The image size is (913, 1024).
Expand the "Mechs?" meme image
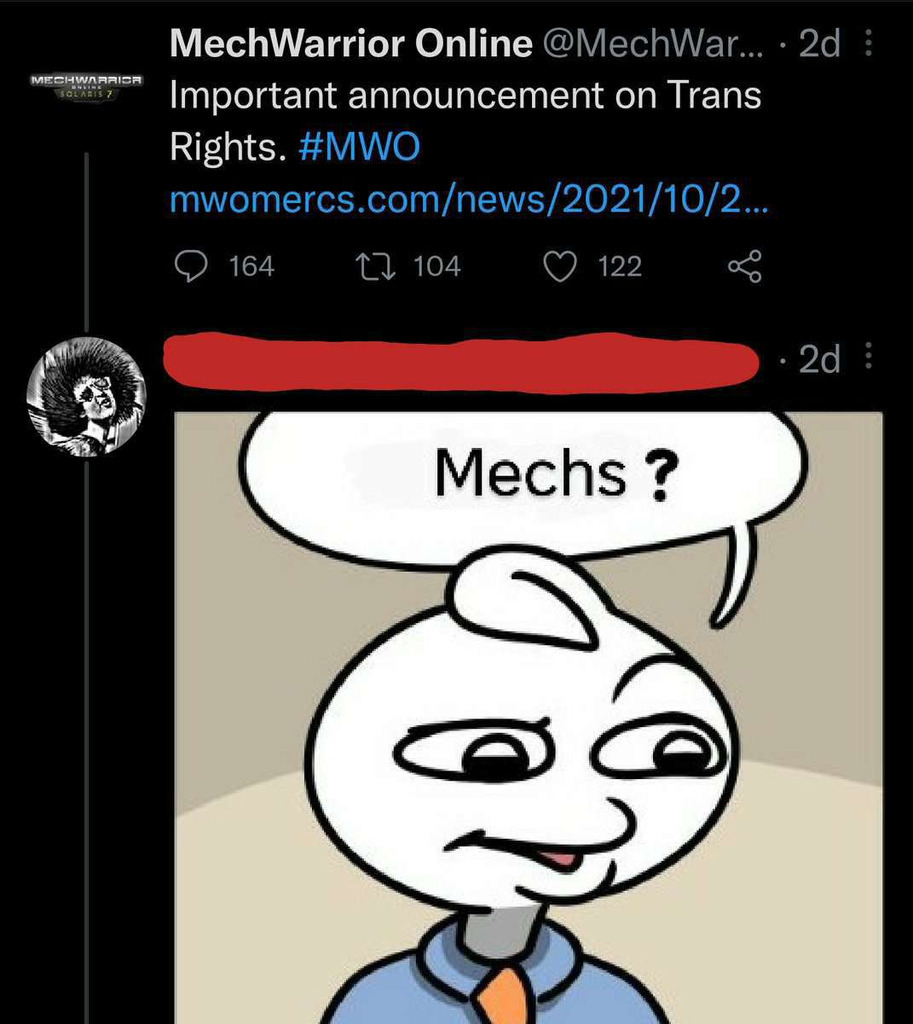pyautogui.click(x=528, y=717)
